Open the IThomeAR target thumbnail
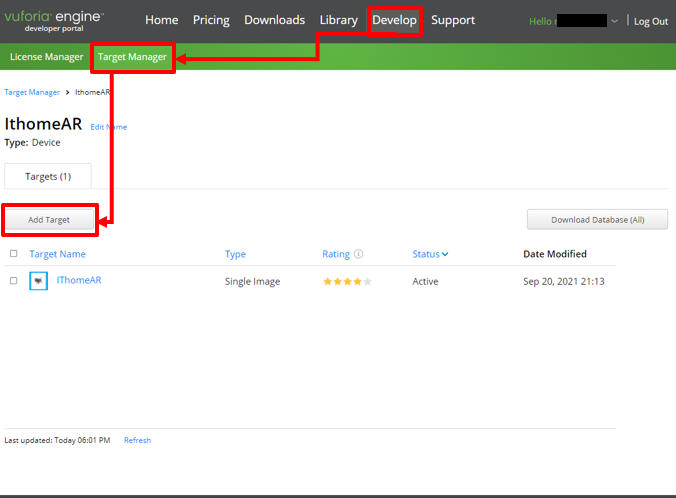The image size is (676, 498). point(38,281)
